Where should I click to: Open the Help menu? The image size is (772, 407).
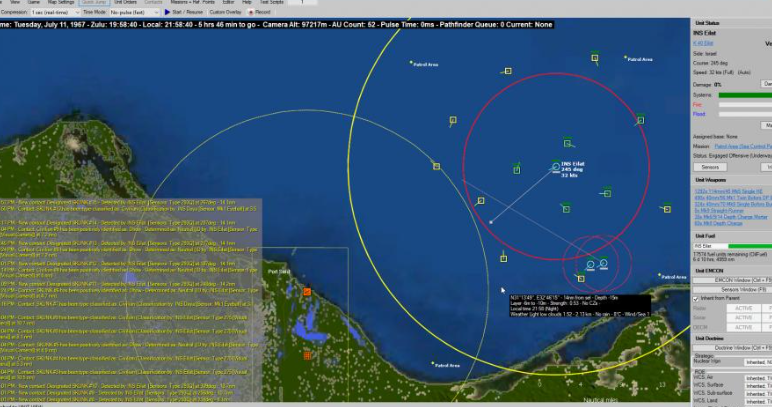tap(247, 2)
